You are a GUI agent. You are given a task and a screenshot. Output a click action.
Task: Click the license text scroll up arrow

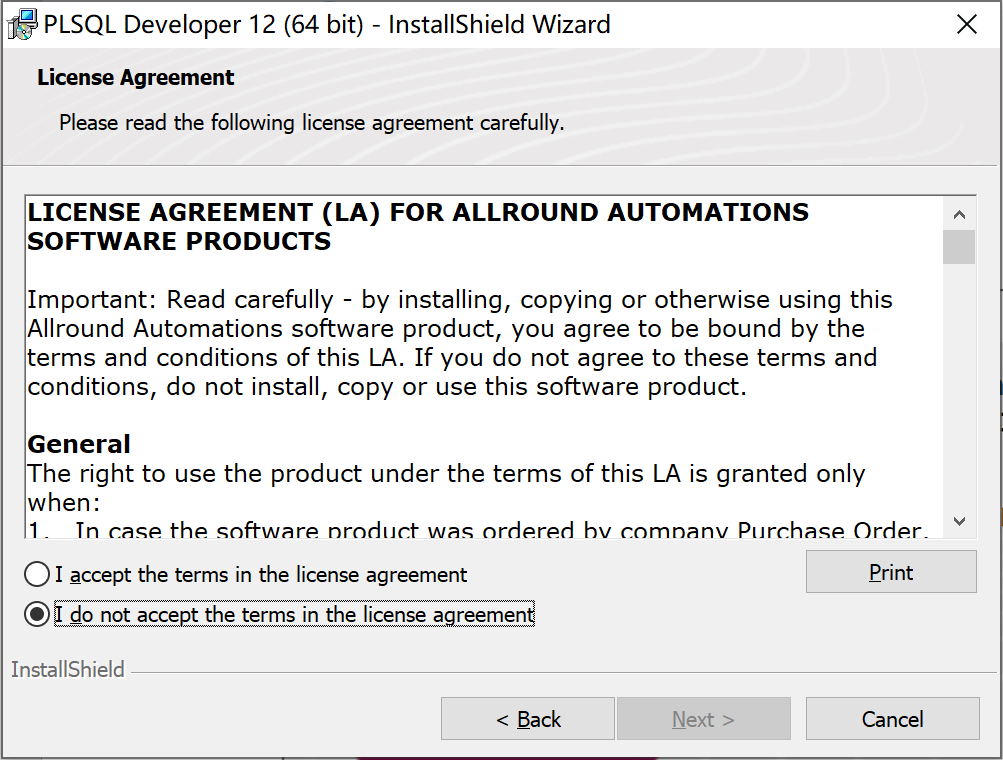point(959,214)
